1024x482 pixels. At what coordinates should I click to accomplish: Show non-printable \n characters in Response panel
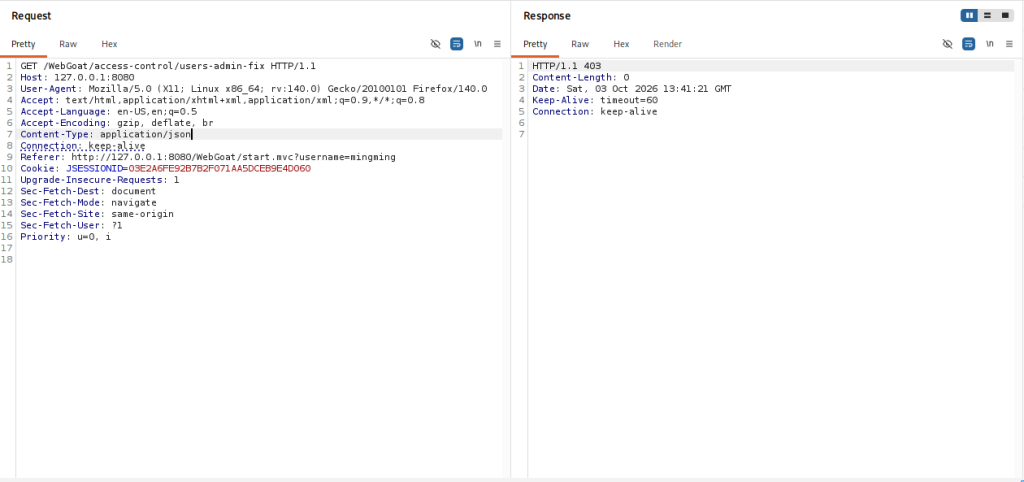(990, 44)
